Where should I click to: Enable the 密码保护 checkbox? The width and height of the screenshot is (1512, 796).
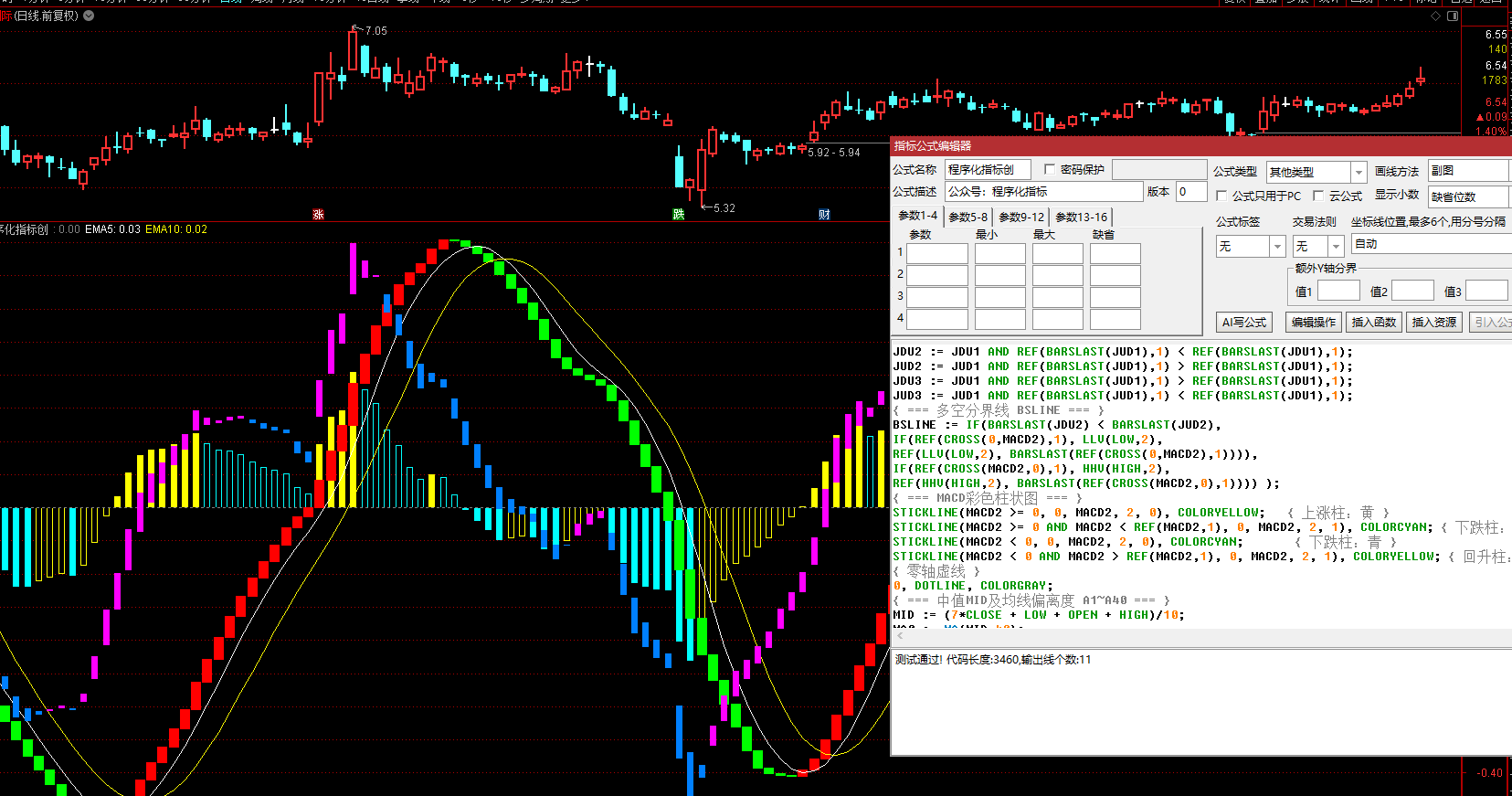coord(1050,169)
